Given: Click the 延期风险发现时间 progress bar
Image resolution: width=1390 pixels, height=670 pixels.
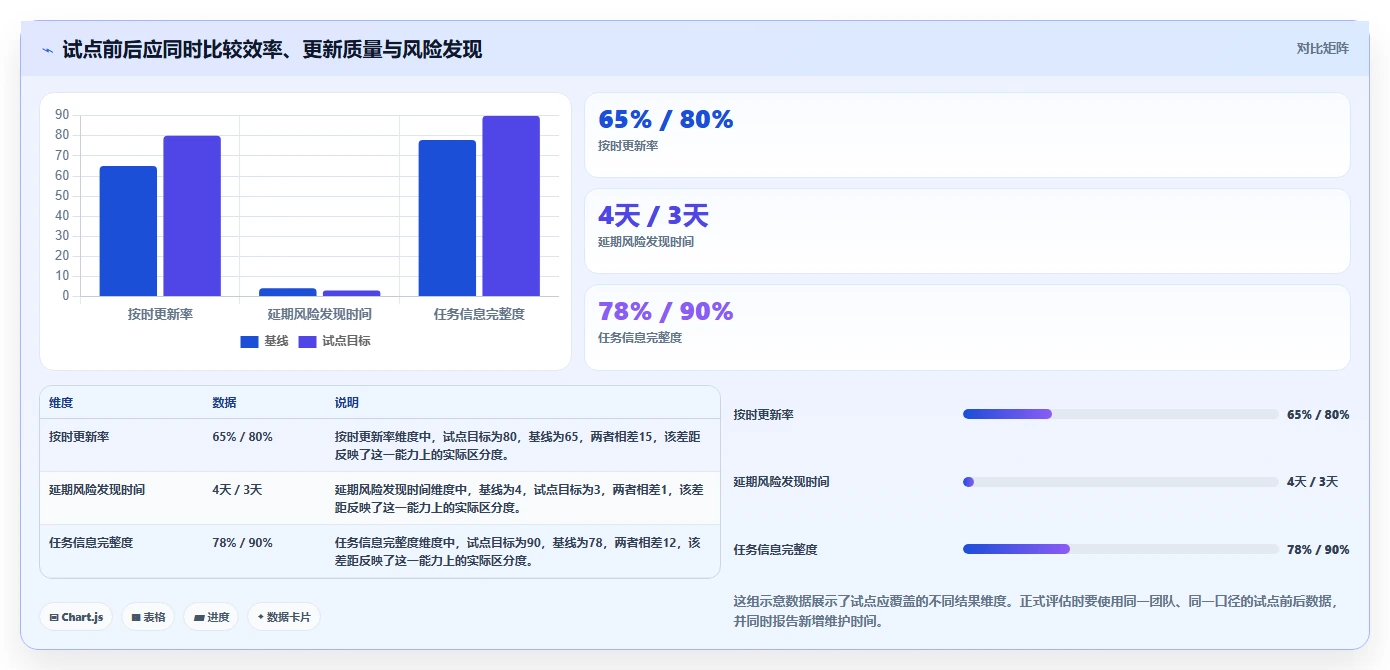Looking at the screenshot, I should coord(1120,482).
